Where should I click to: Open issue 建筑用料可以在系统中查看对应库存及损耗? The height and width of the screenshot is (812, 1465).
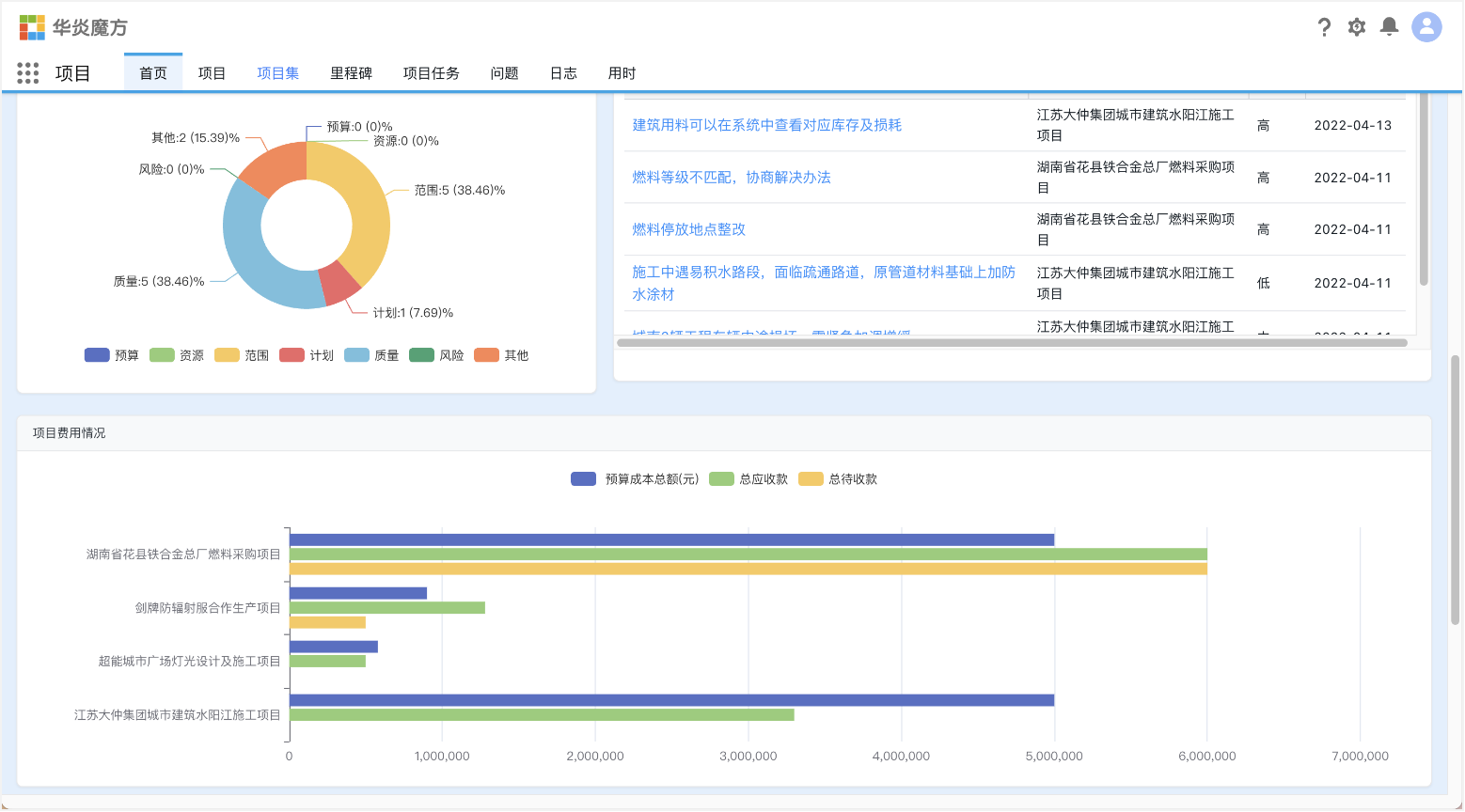click(766, 125)
